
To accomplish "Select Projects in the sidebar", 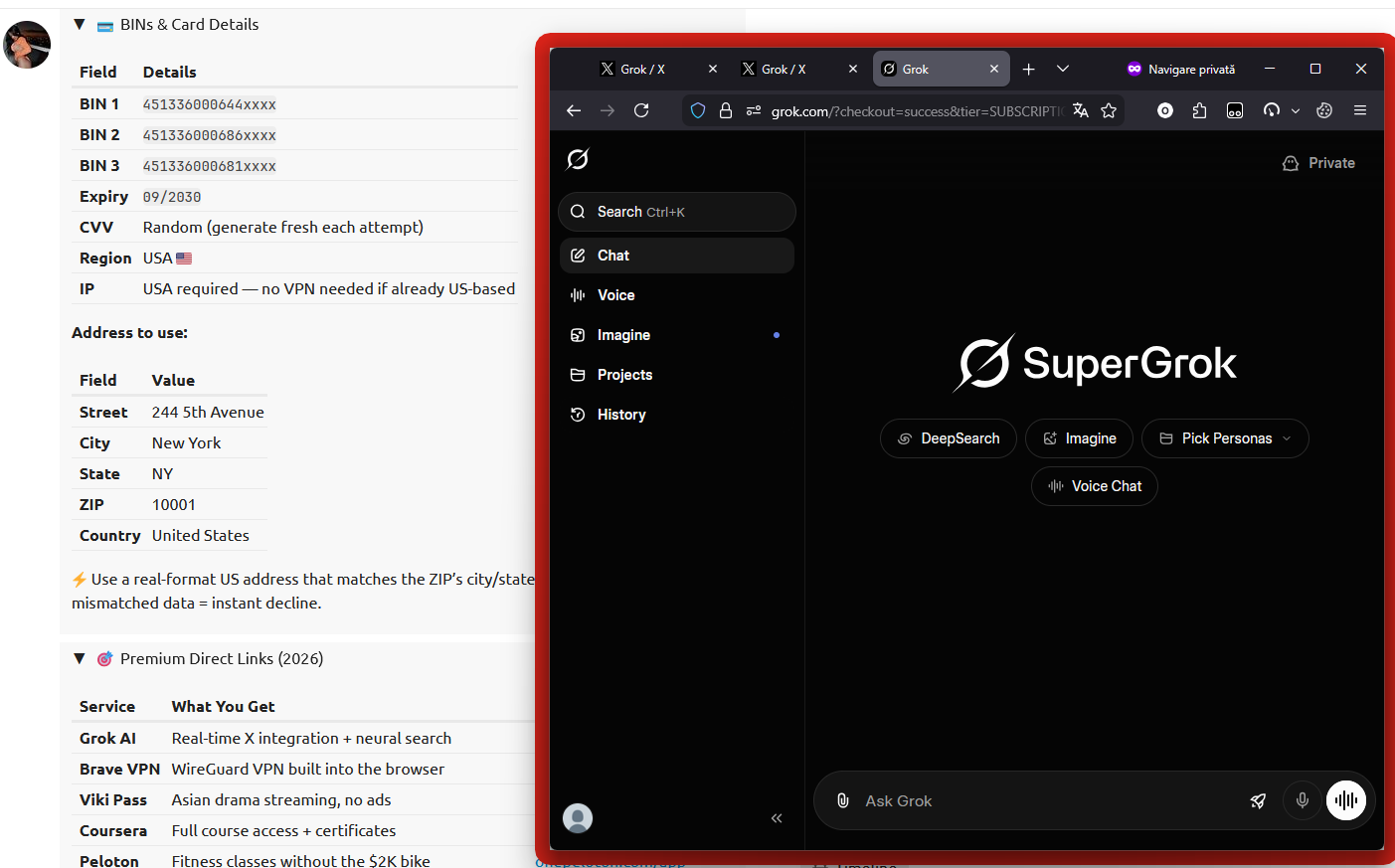I will pyautogui.click(x=624, y=375).
